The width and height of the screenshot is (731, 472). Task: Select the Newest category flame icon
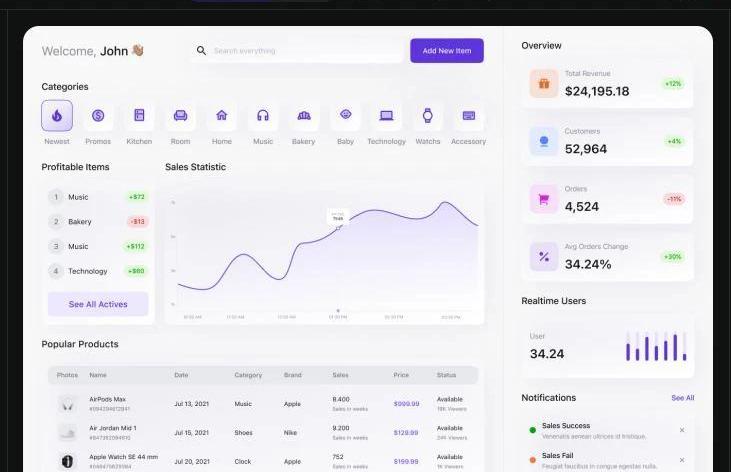point(57,116)
